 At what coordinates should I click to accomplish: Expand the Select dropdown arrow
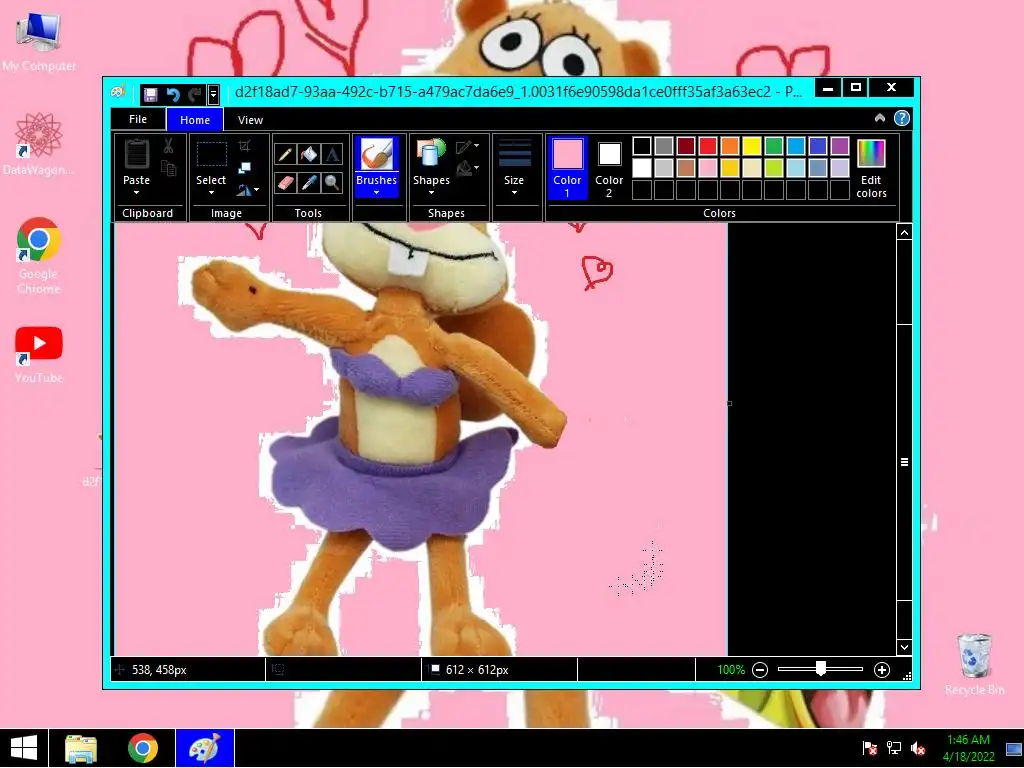point(211,193)
